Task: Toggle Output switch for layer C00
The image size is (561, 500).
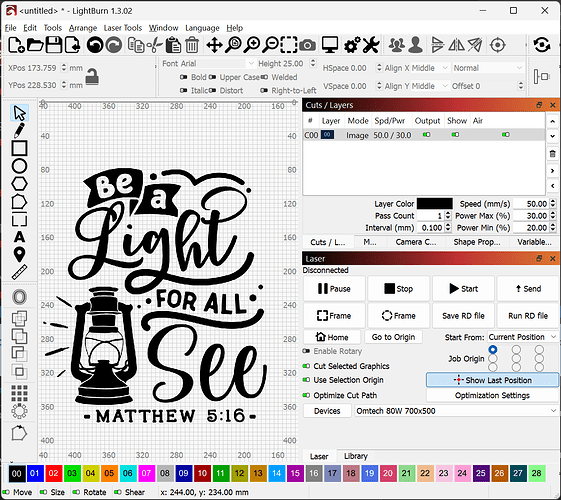Action: (x=426, y=135)
